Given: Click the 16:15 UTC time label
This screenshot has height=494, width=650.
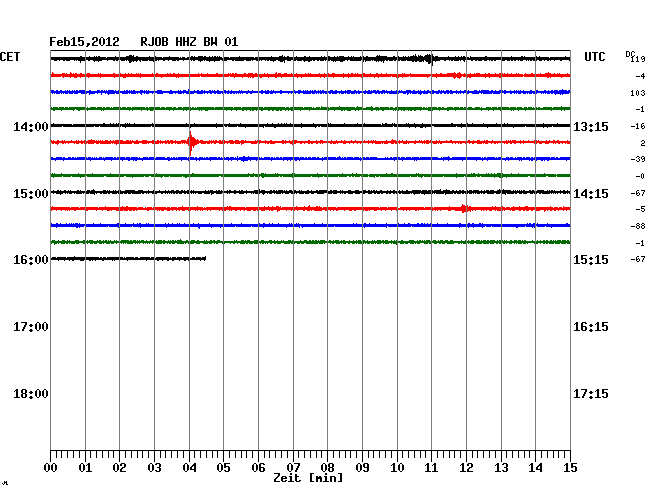Looking at the screenshot, I should (x=591, y=327).
